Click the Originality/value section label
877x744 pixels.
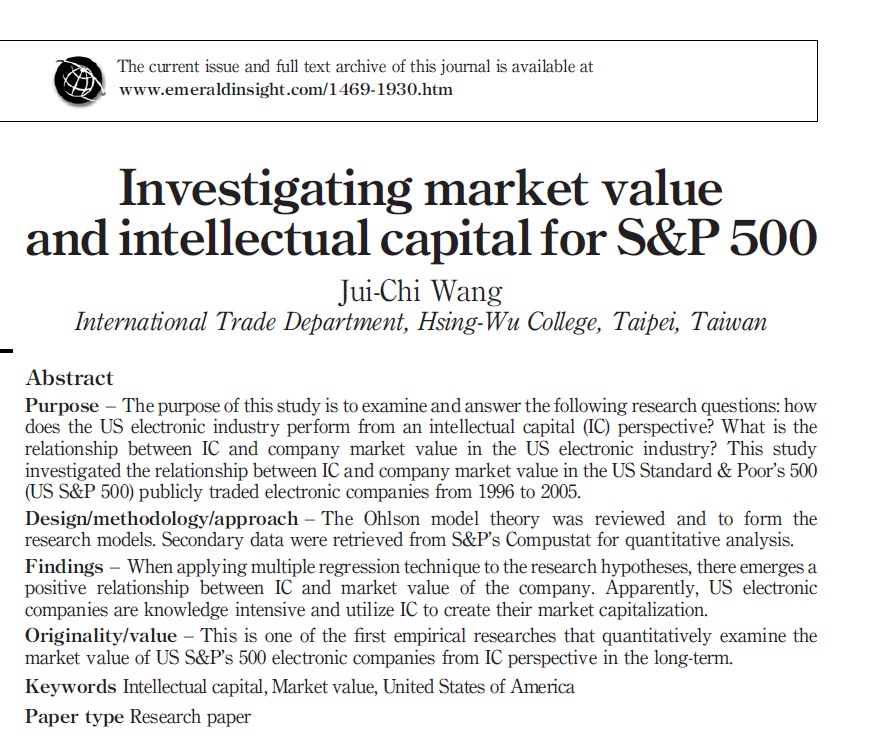coord(101,636)
